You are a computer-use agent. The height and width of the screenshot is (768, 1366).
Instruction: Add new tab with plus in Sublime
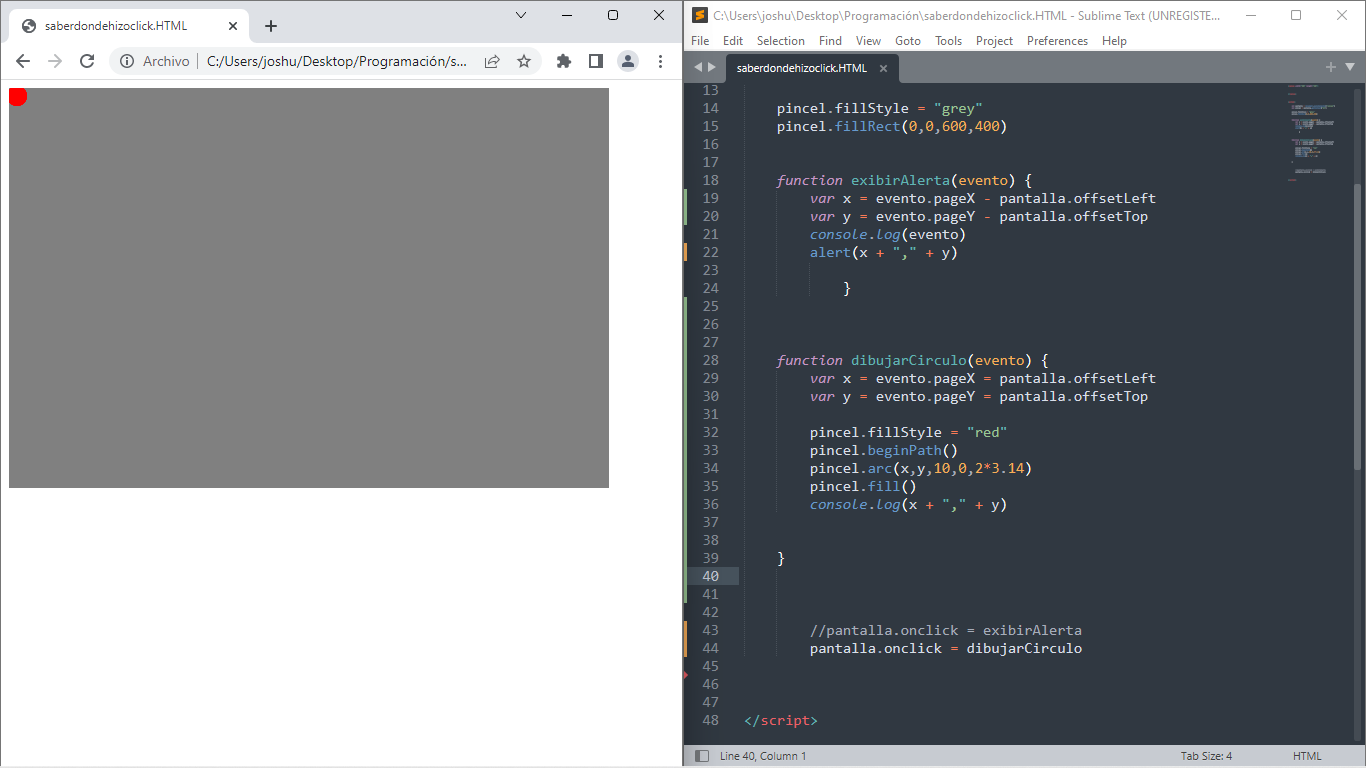(1331, 67)
